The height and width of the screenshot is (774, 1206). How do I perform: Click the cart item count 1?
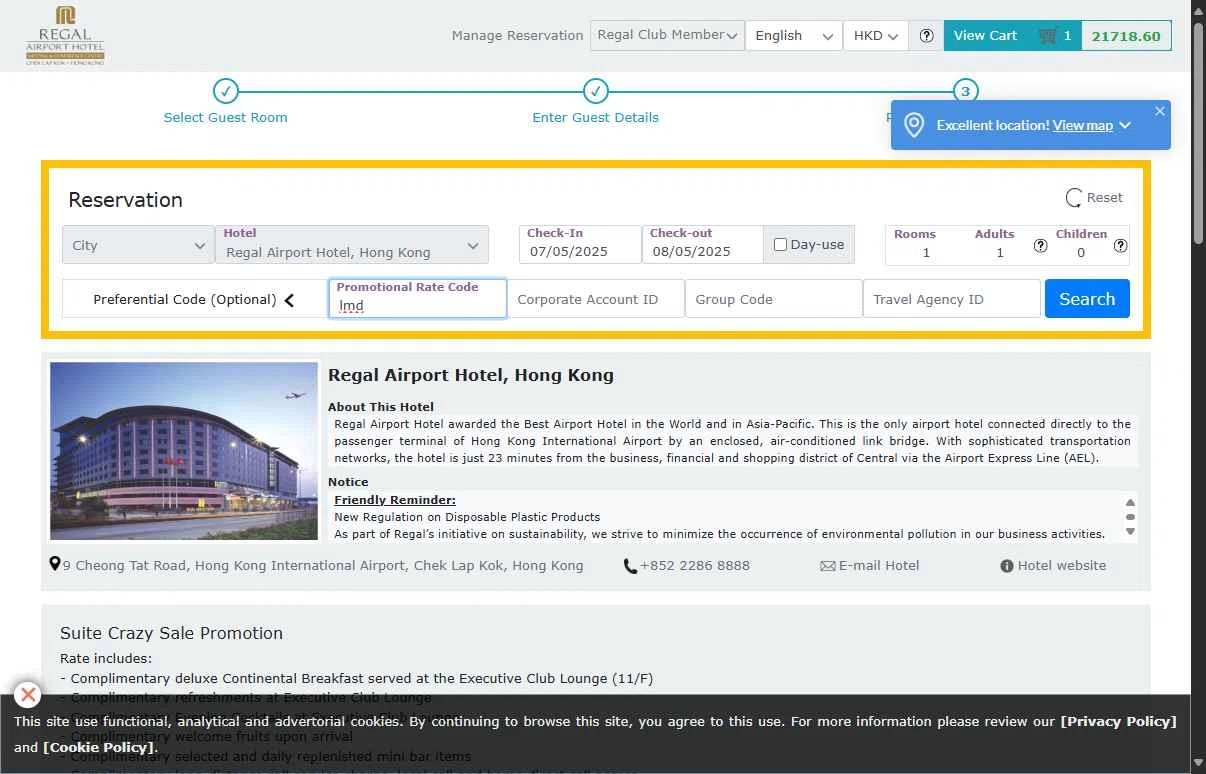pyautogui.click(x=1067, y=36)
